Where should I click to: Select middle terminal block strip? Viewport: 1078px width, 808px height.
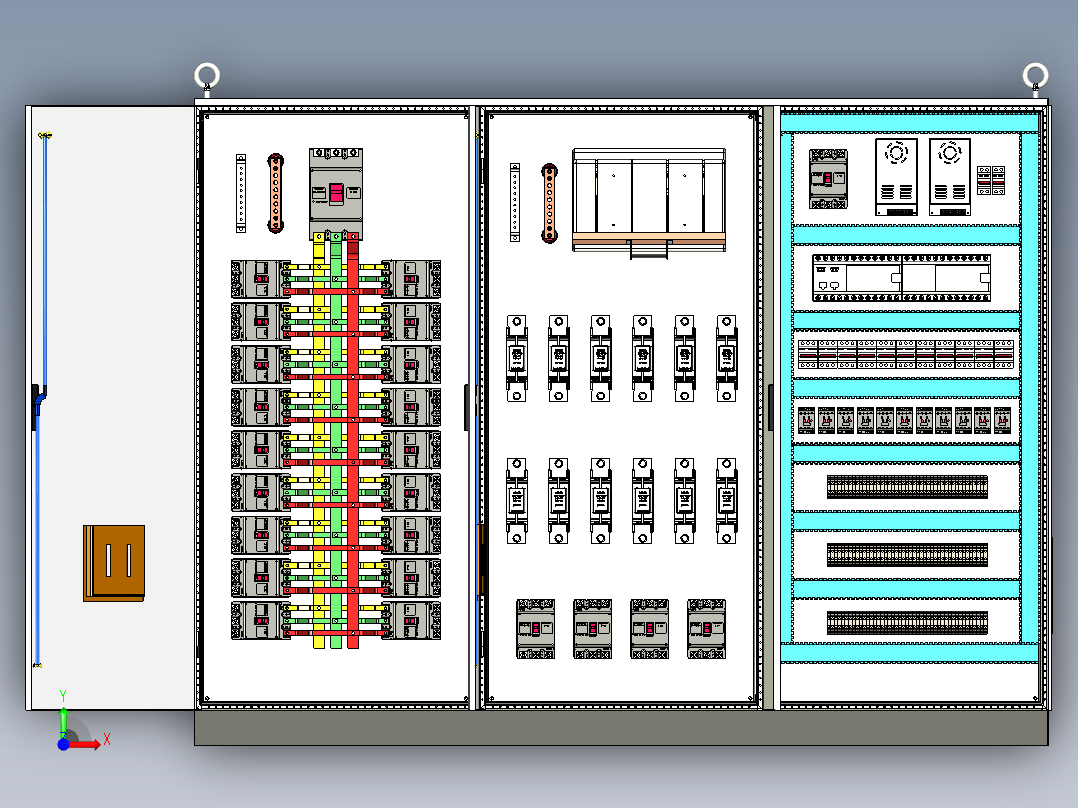click(908, 555)
